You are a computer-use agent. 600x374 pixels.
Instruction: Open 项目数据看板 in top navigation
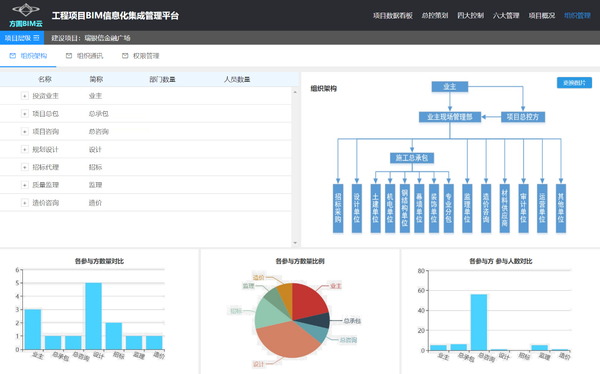(x=393, y=15)
